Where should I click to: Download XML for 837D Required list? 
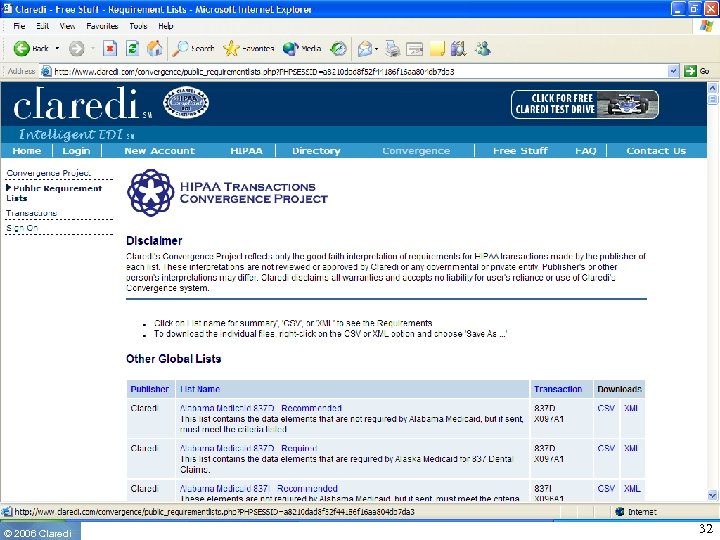pos(631,448)
